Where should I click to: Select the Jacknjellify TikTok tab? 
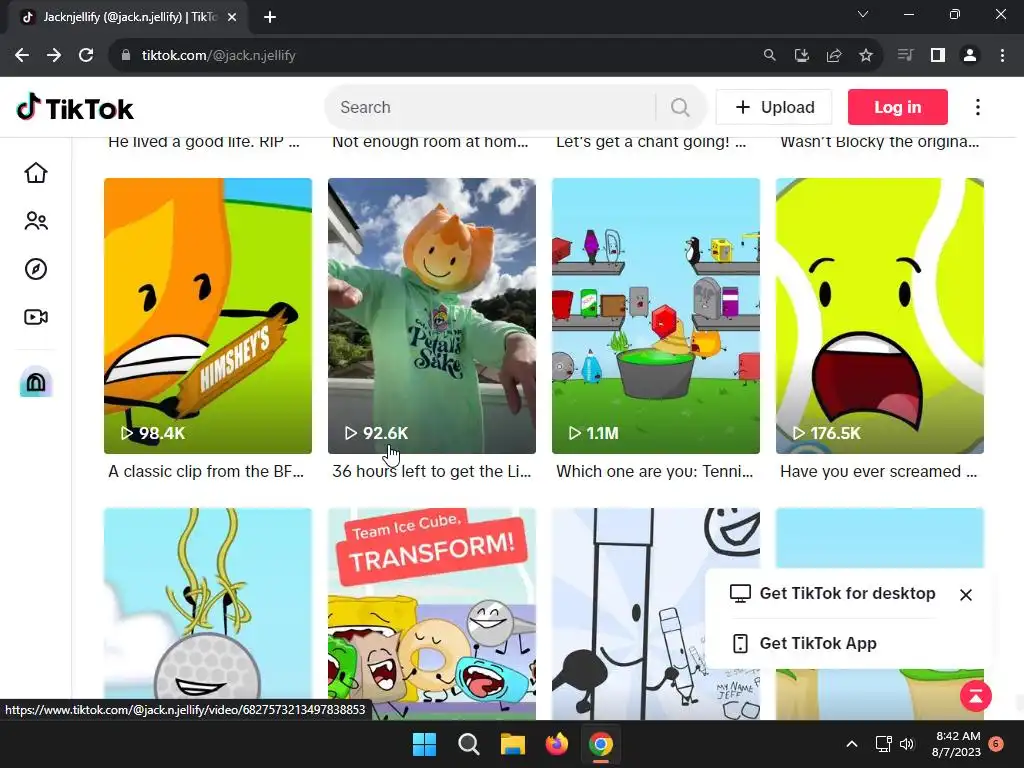pyautogui.click(x=129, y=18)
